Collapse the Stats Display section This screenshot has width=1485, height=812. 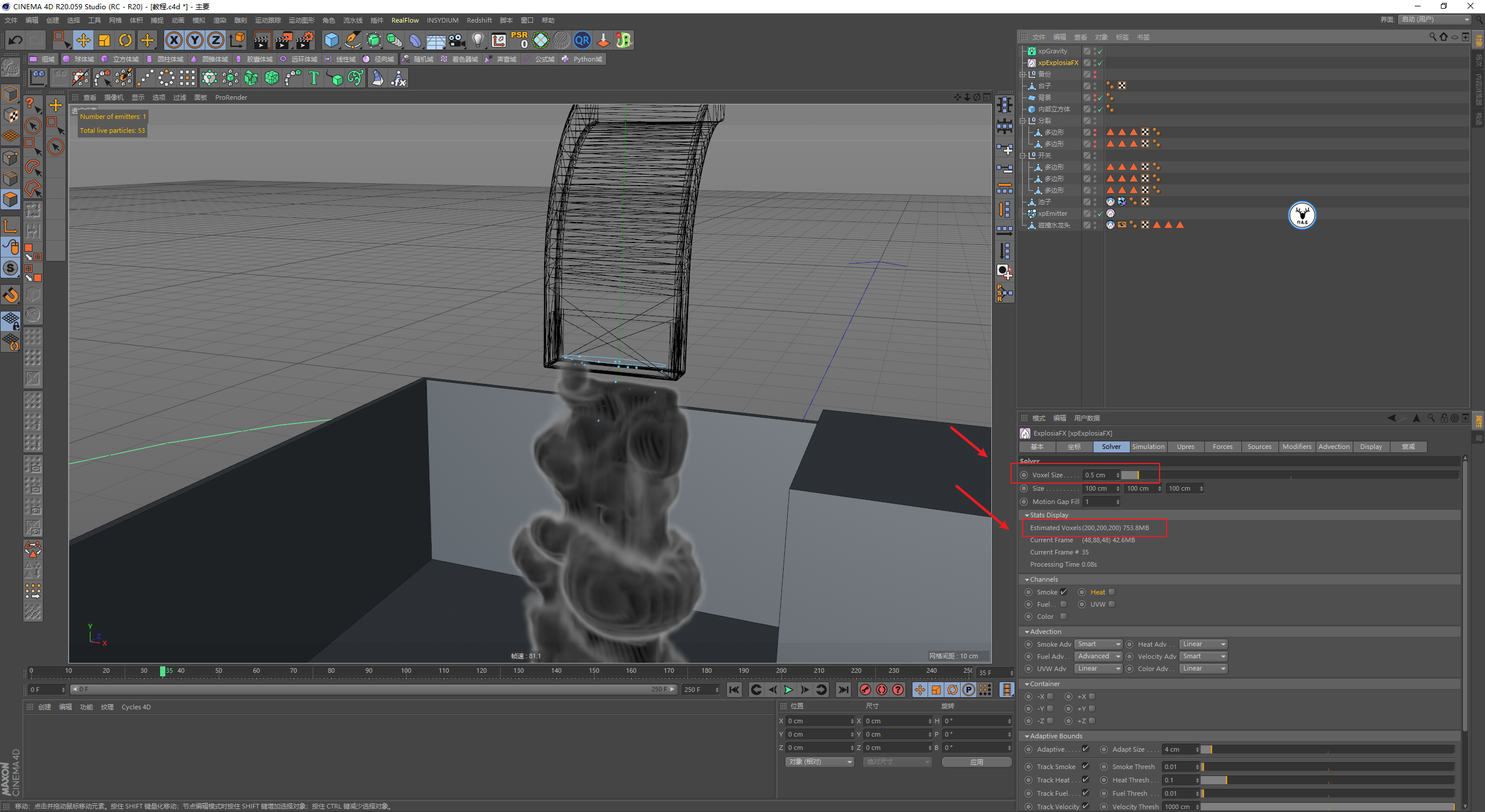(x=1027, y=515)
